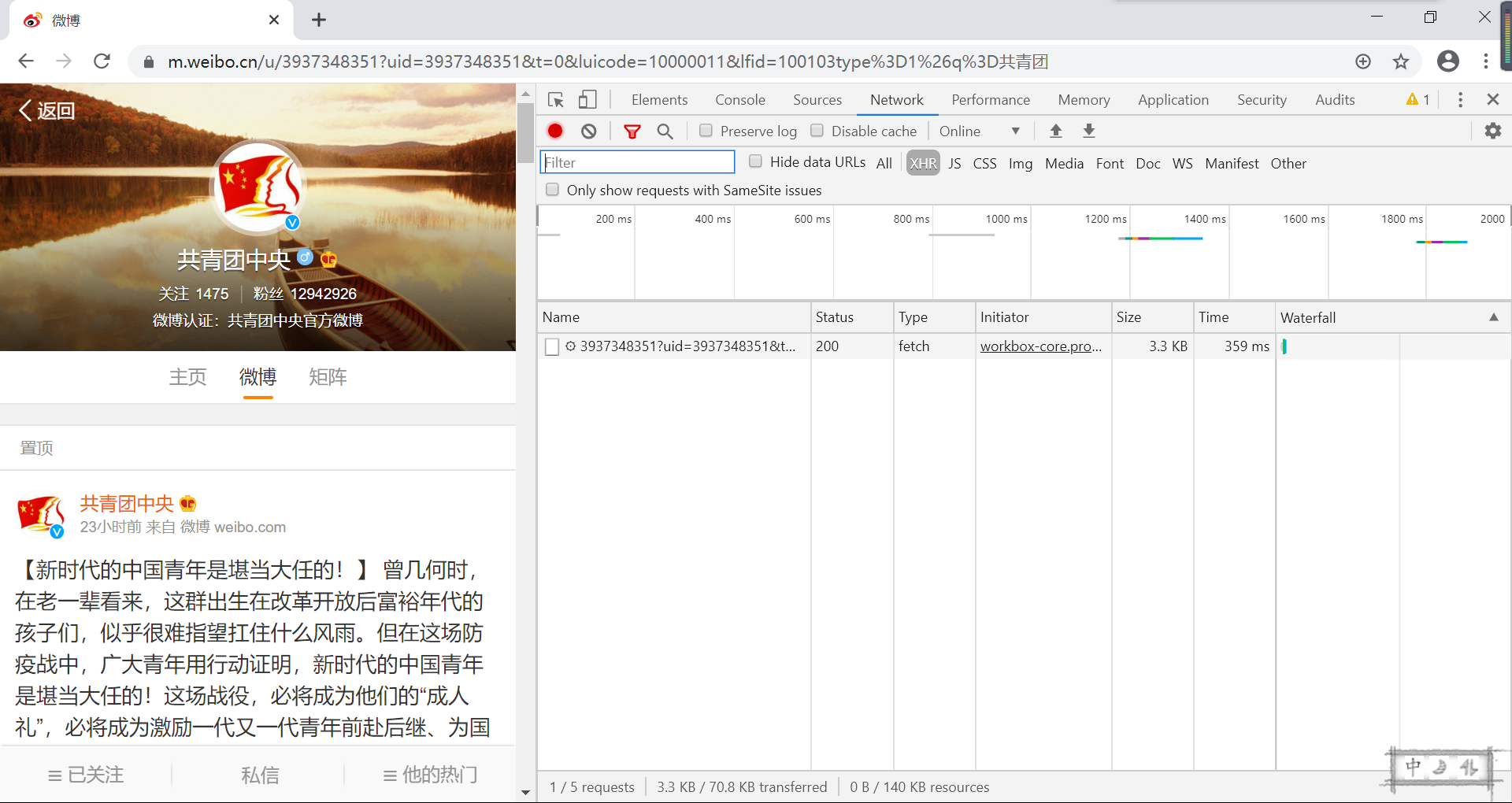Toggle the network filter funnel icon
Screen dimensions: 1512x803
point(632,131)
